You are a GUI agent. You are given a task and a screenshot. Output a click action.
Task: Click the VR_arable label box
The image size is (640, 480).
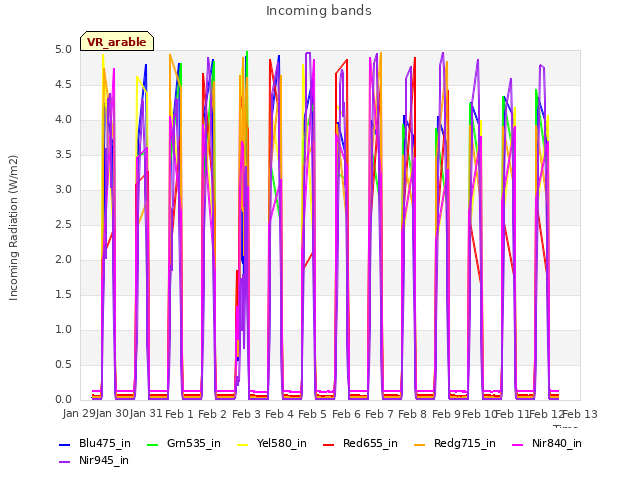point(117,41)
